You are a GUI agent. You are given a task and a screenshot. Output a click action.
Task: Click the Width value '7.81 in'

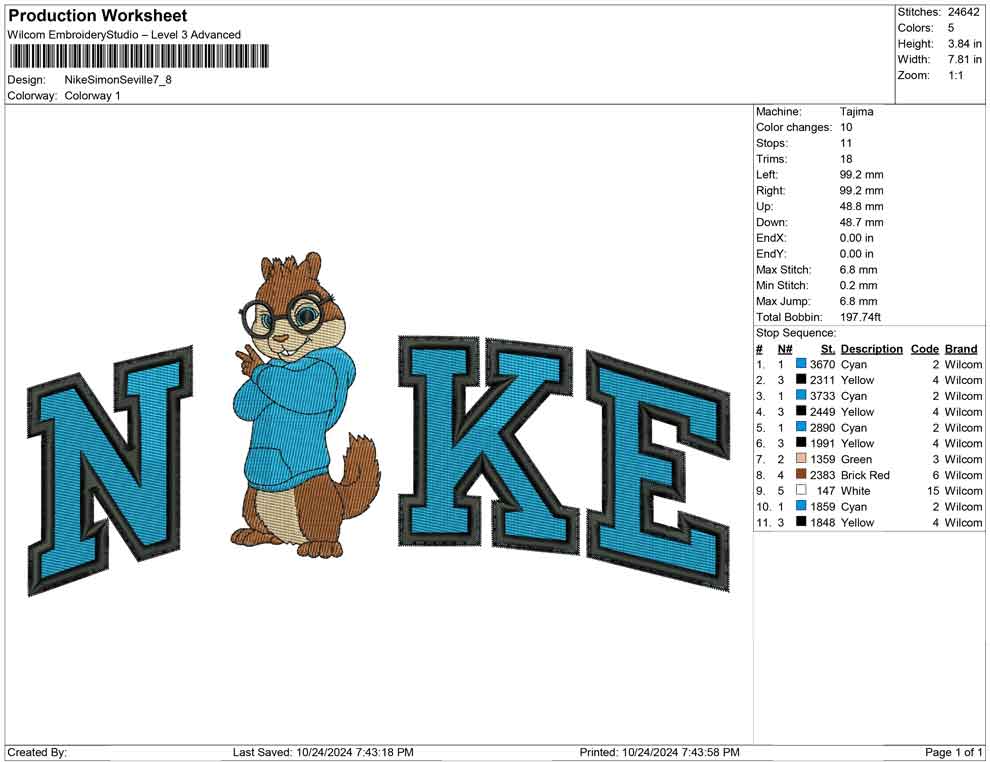click(964, 59)
